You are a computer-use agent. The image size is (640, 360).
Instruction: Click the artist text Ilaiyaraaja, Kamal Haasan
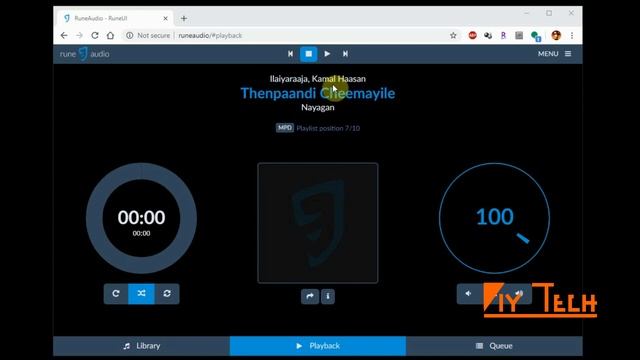[318, 78]
